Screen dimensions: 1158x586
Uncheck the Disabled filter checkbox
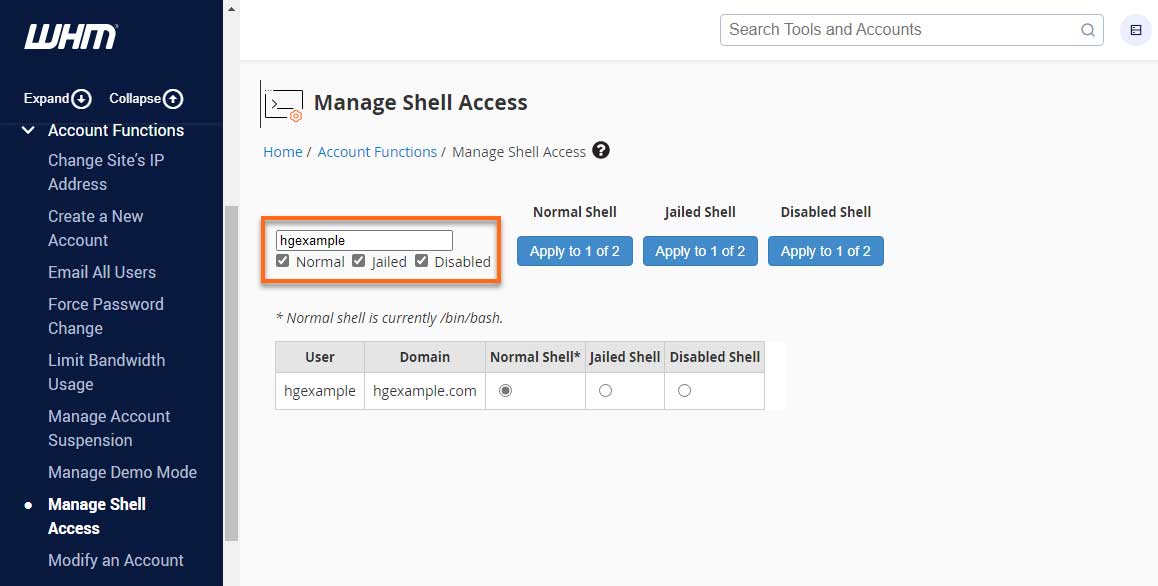point(421,261)
